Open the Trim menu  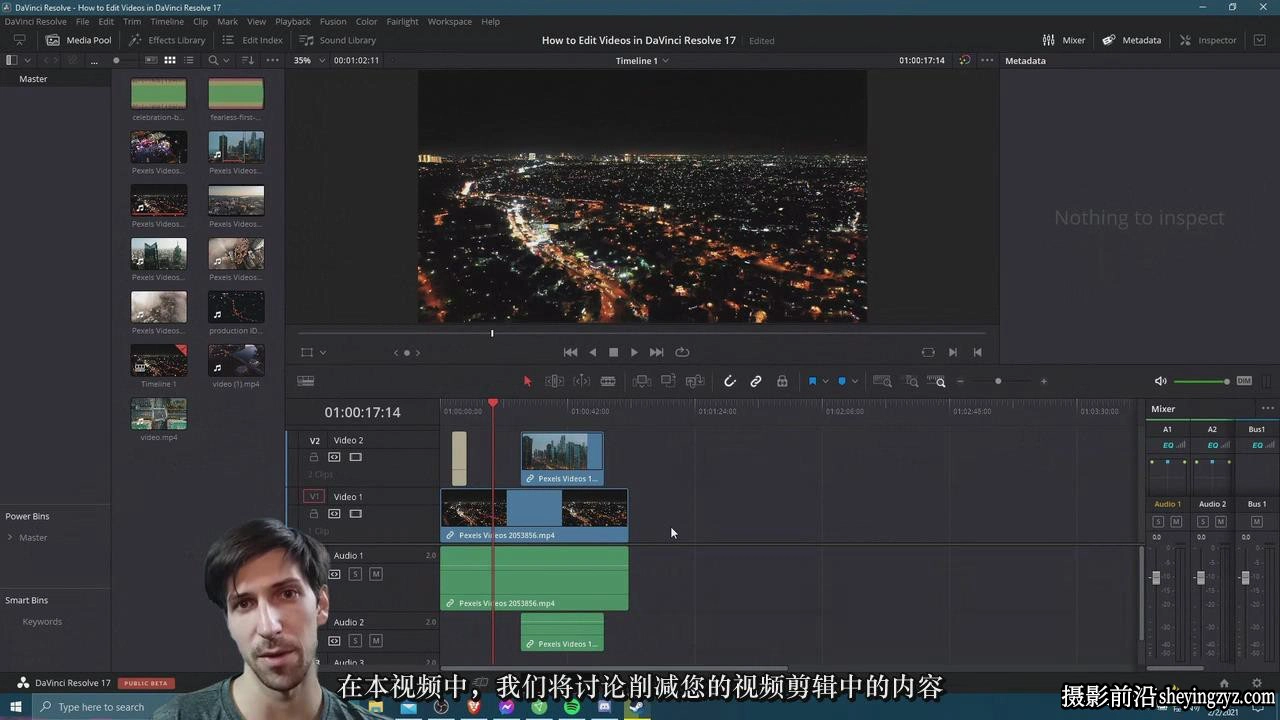(x=132, y=21)
